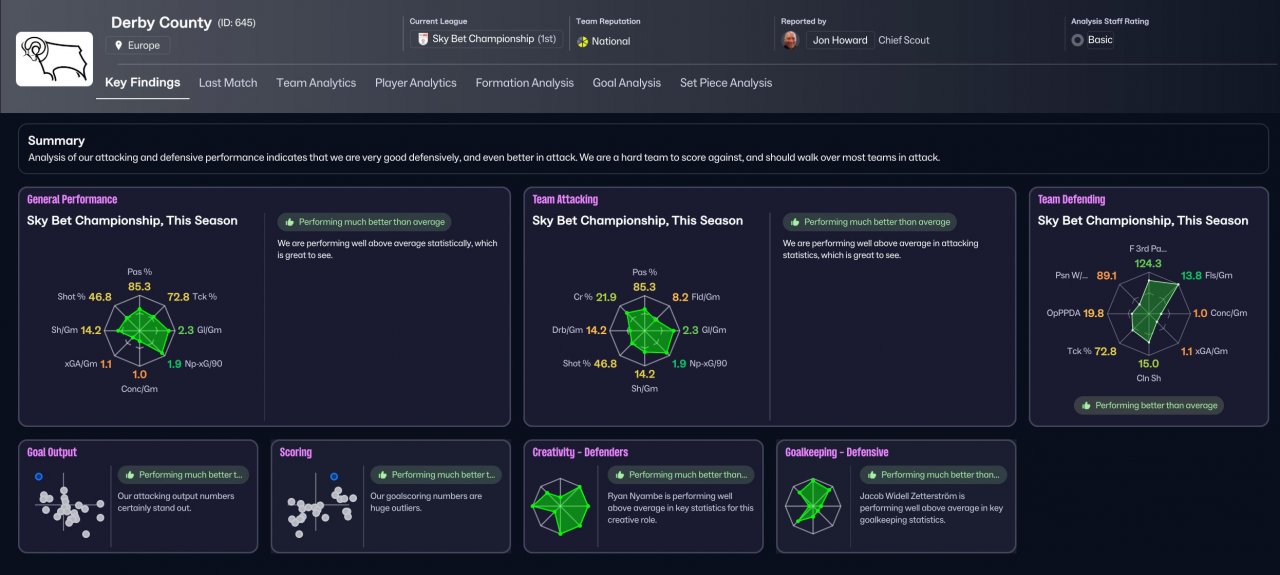Screen dimensions: 1280x575
Task: Click thumbs-up icon in General Performance badge
Action: (289, 222)
